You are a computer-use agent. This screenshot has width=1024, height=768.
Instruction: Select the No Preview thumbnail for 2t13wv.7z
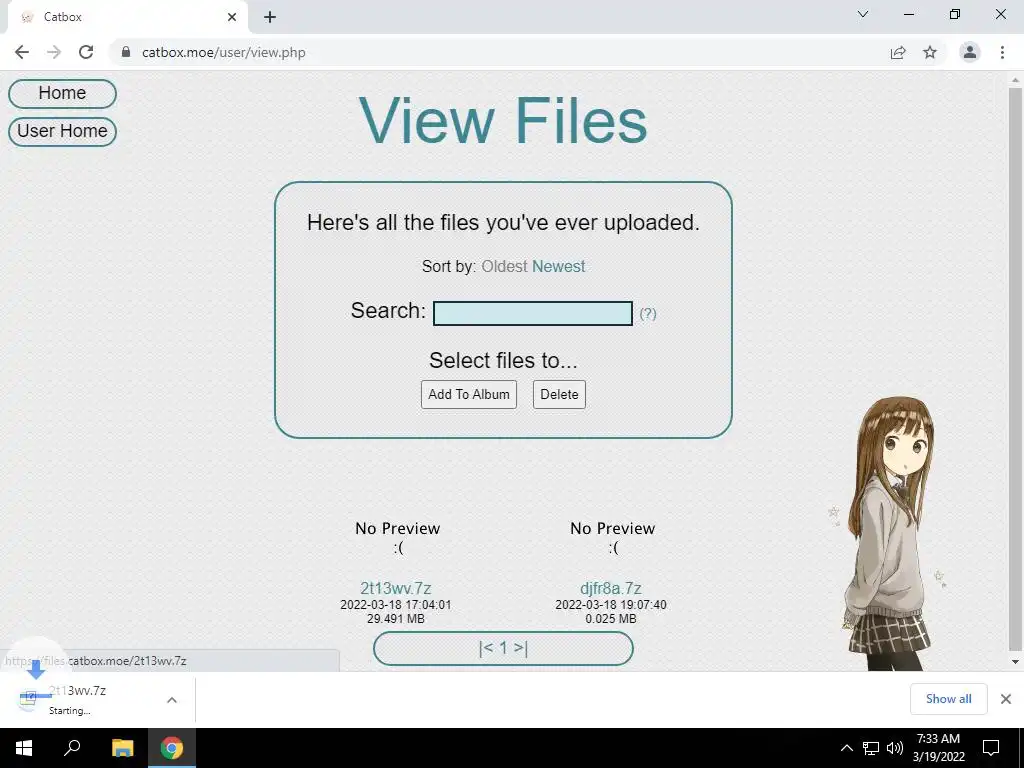[398, 537]
